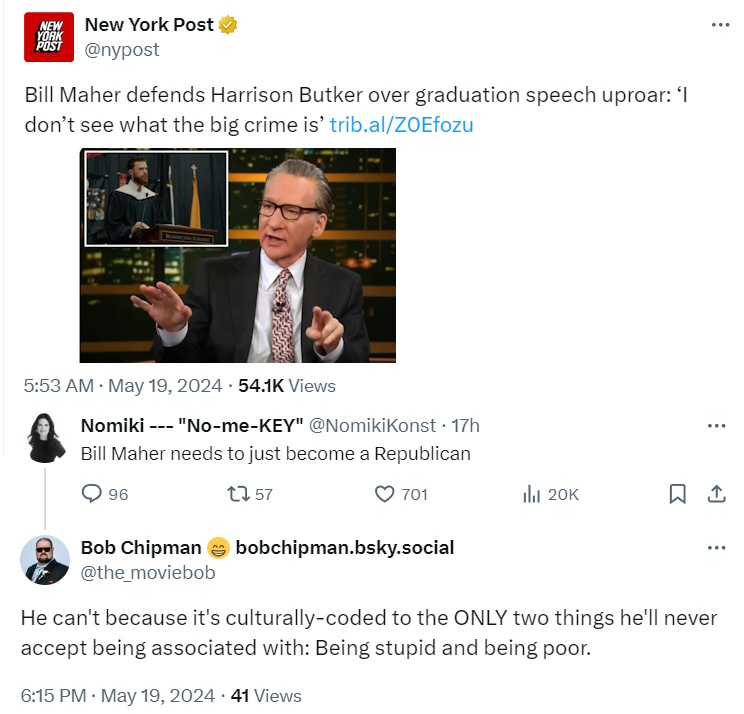Image resolution: width=744 pixels, height=714 pixels.
Task: Share Nomiki's tweet using the share icon
Action: tap(716, 493)
